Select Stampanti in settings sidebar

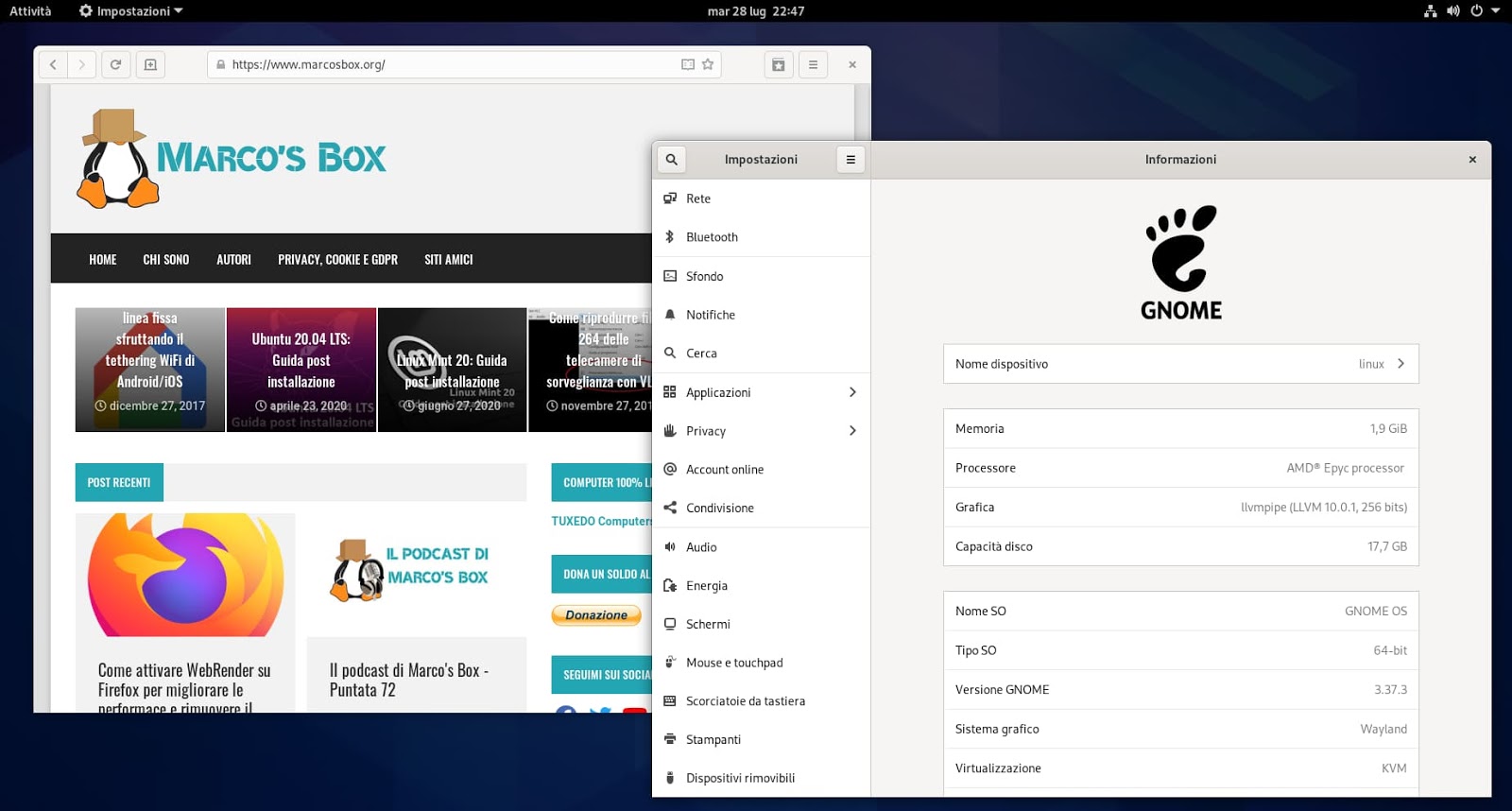[761, 739]
